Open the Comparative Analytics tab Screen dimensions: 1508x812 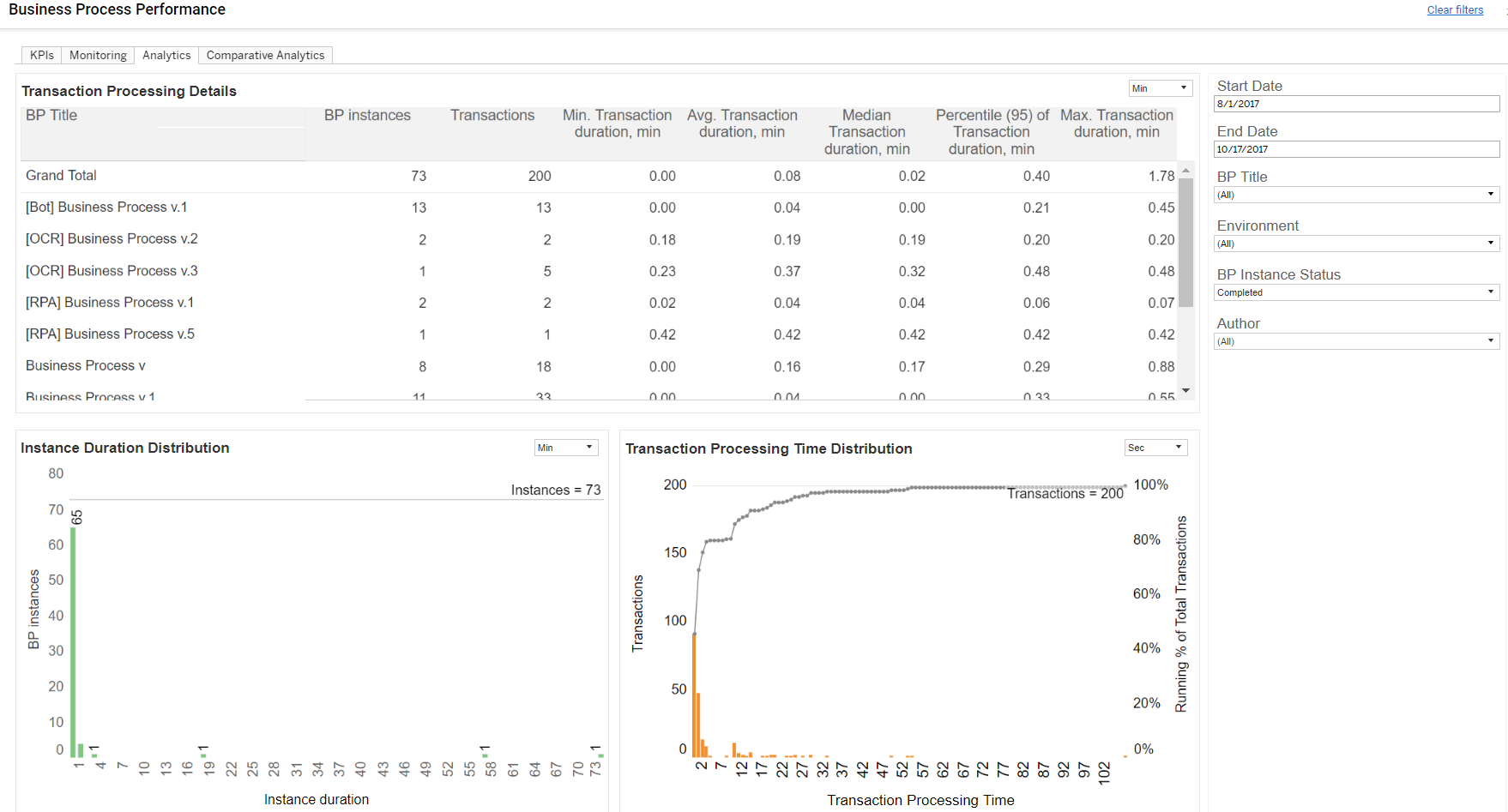point(265,55)
